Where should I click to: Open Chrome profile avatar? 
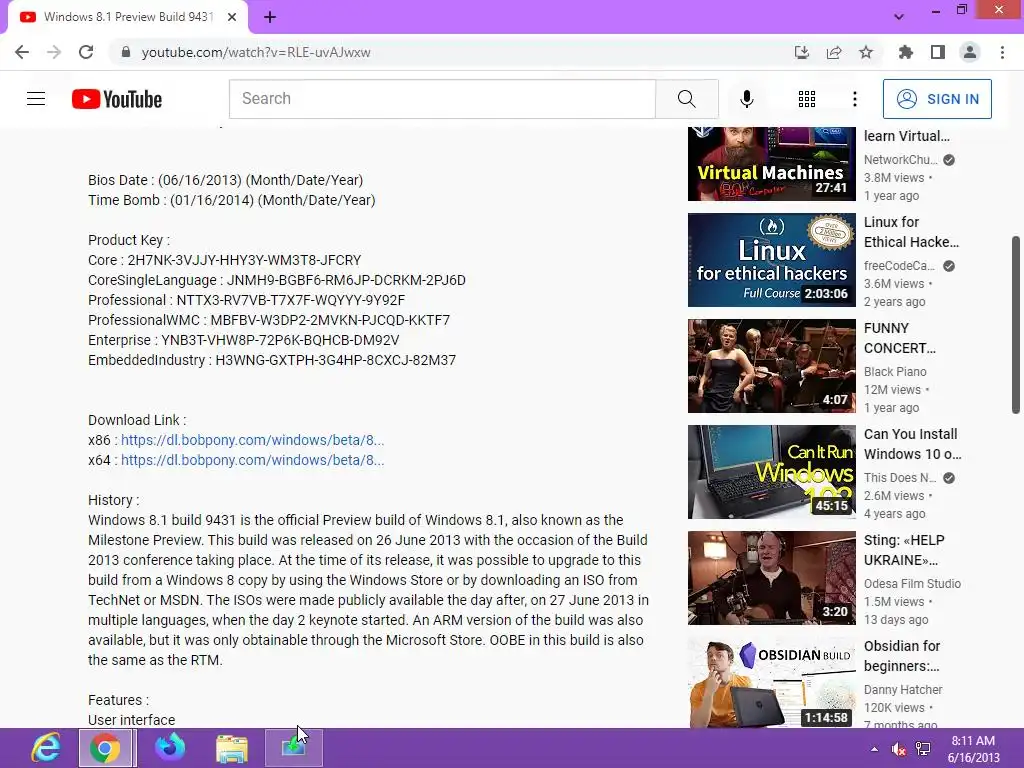(x=970, y=52)
